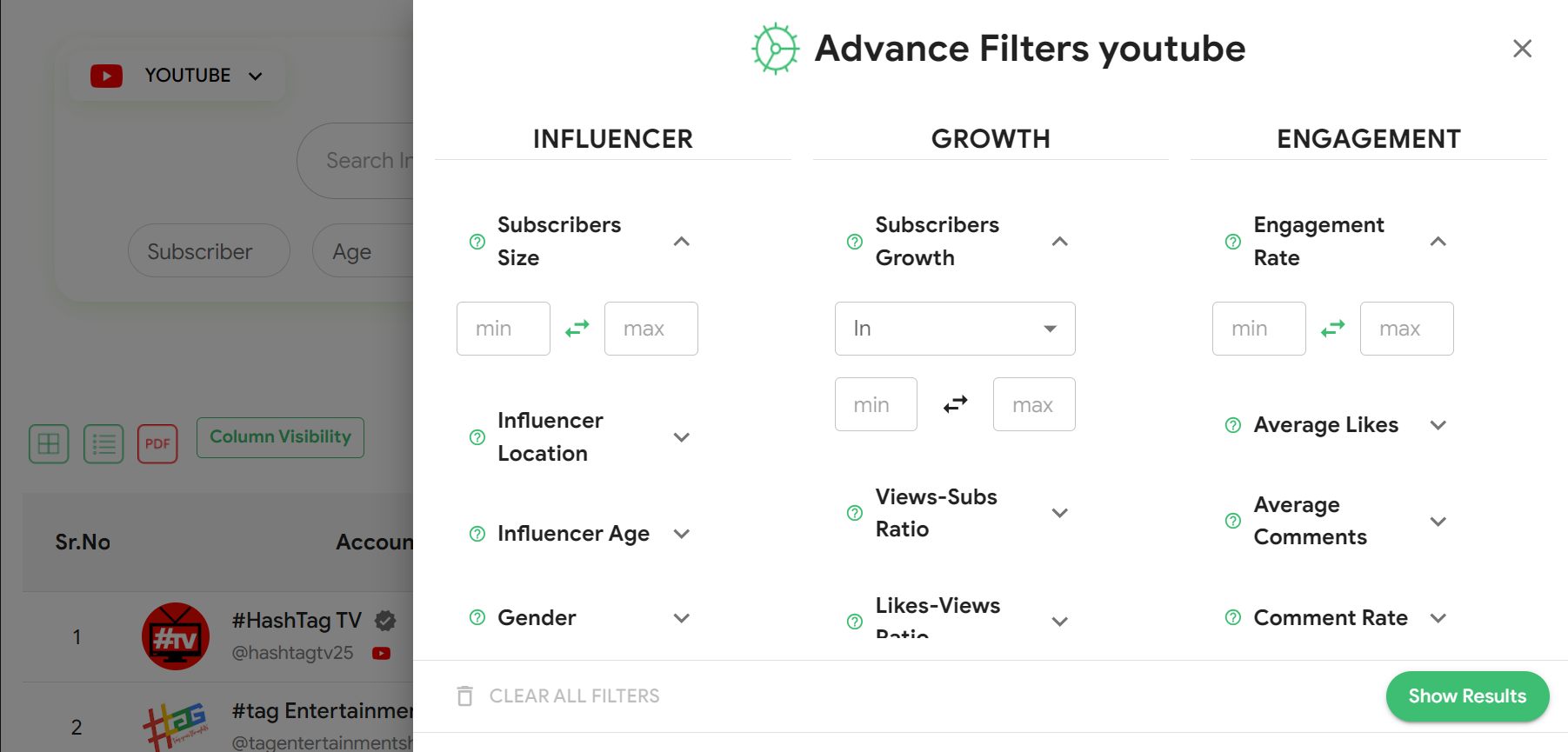This screenshot has width=1568, height=752.
Task: Swap min and max for Subscribers Growth
Action: tap(955, 403)
